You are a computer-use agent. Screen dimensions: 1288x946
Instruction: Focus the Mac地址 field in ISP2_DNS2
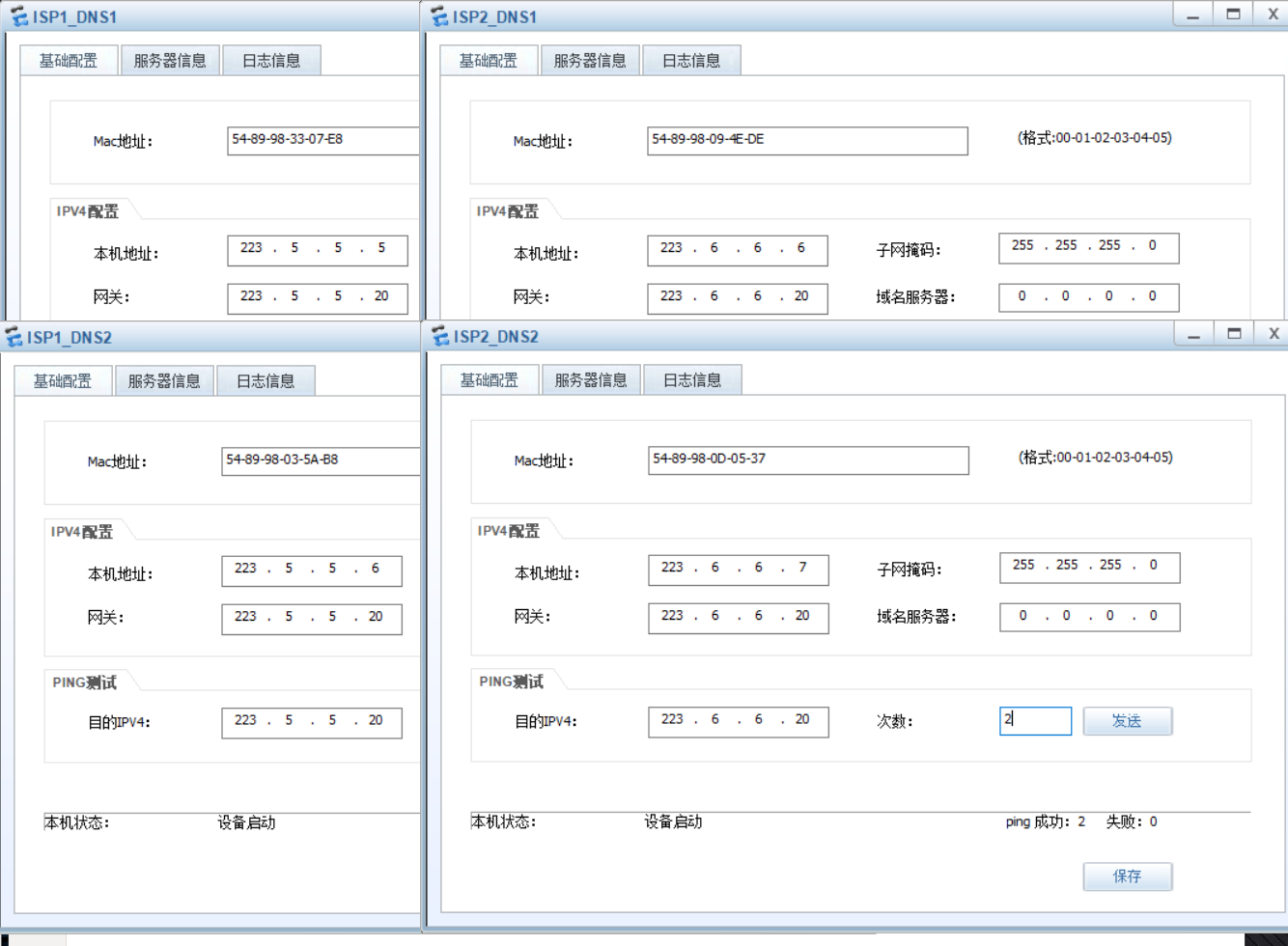click(x=808, y=459)
